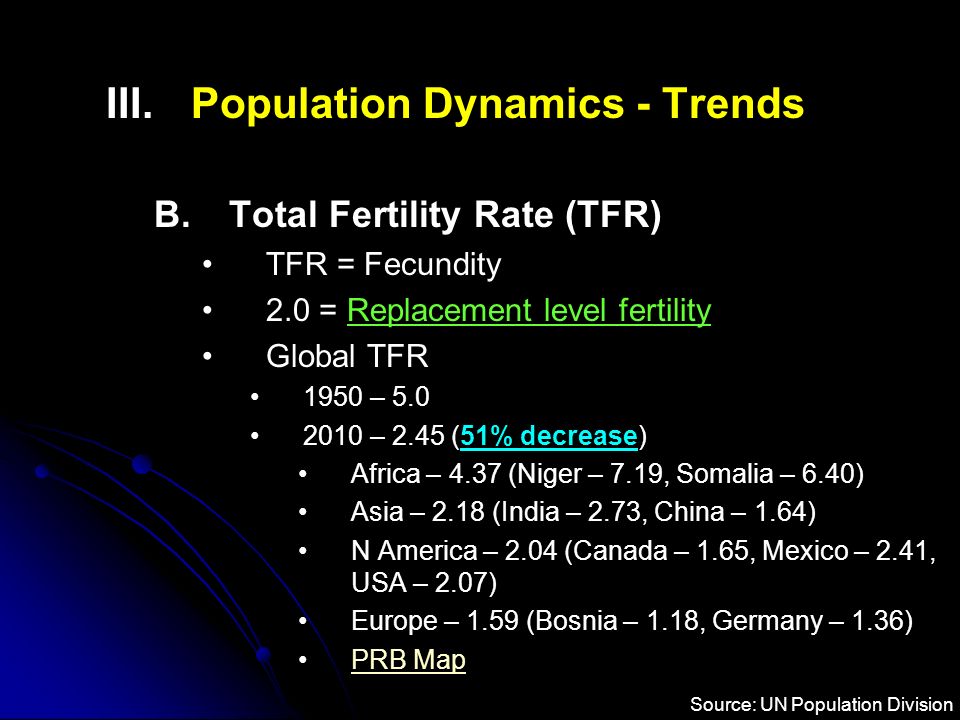Select the 1950 – 5.0 line

[366, 397]
